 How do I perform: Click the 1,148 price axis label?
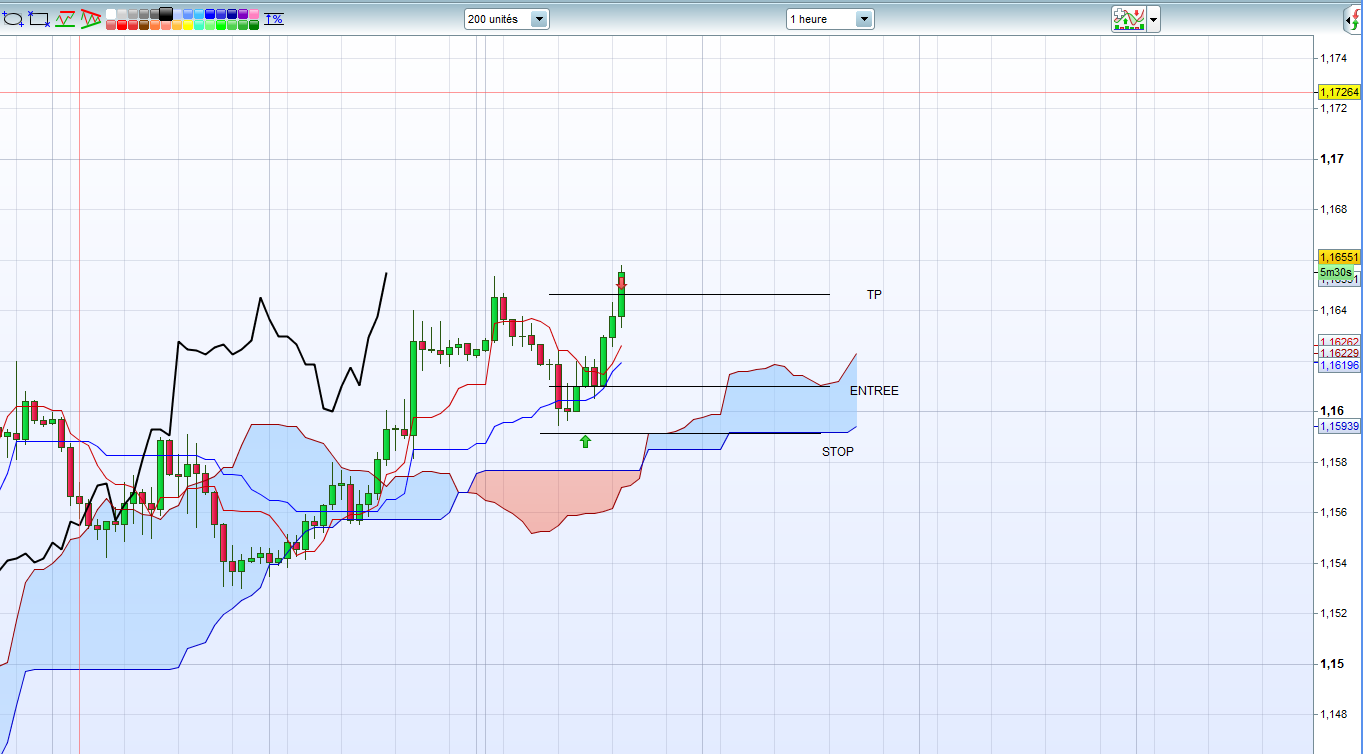point(1334,715)
